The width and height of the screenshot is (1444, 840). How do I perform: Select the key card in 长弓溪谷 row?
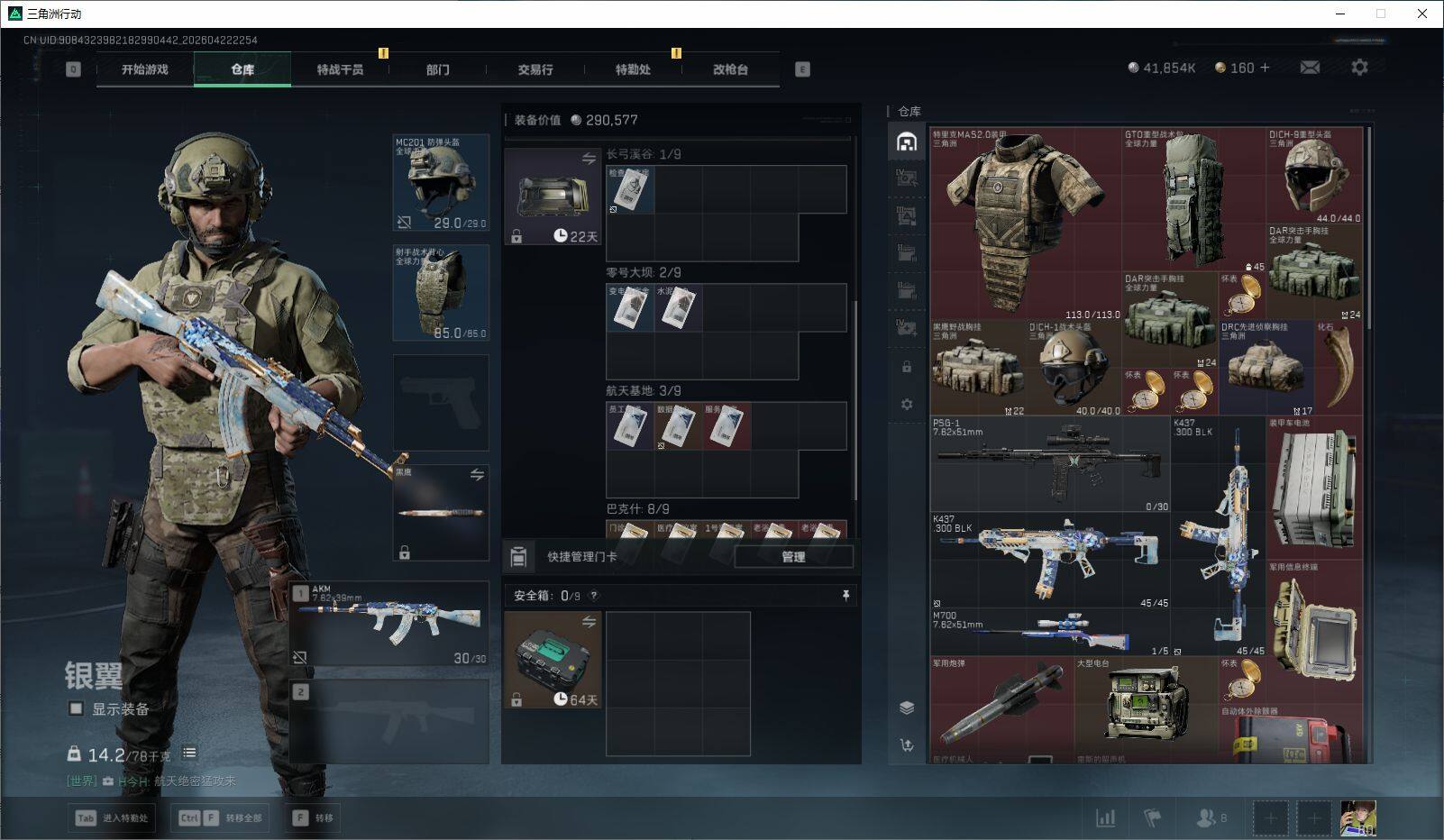(630, 189)
